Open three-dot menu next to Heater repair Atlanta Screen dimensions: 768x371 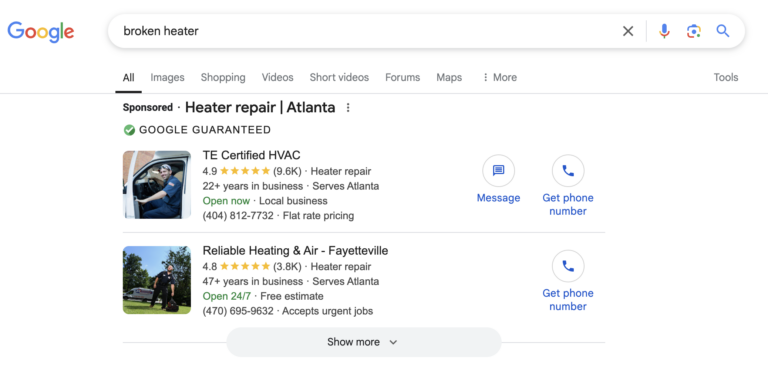(348, 107)
